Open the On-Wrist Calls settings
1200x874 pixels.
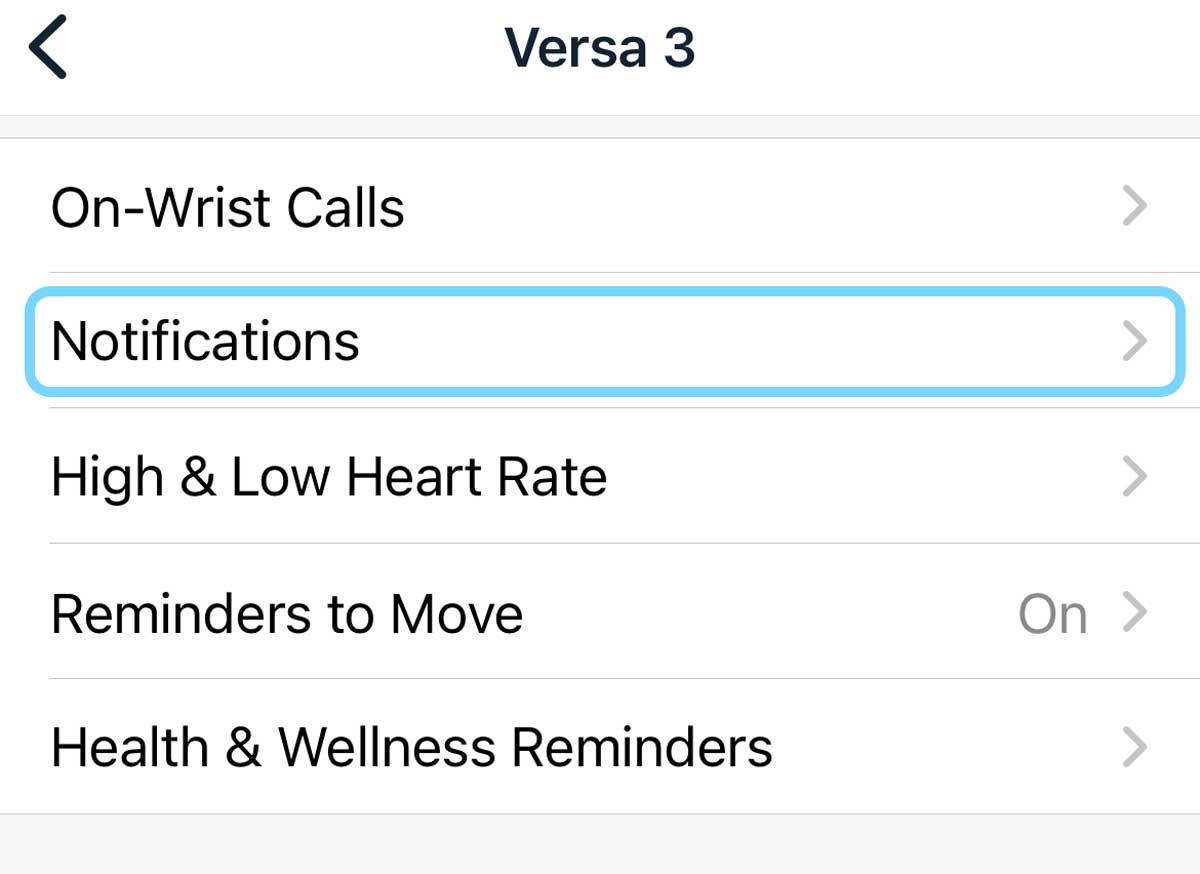tap(600, 207)
